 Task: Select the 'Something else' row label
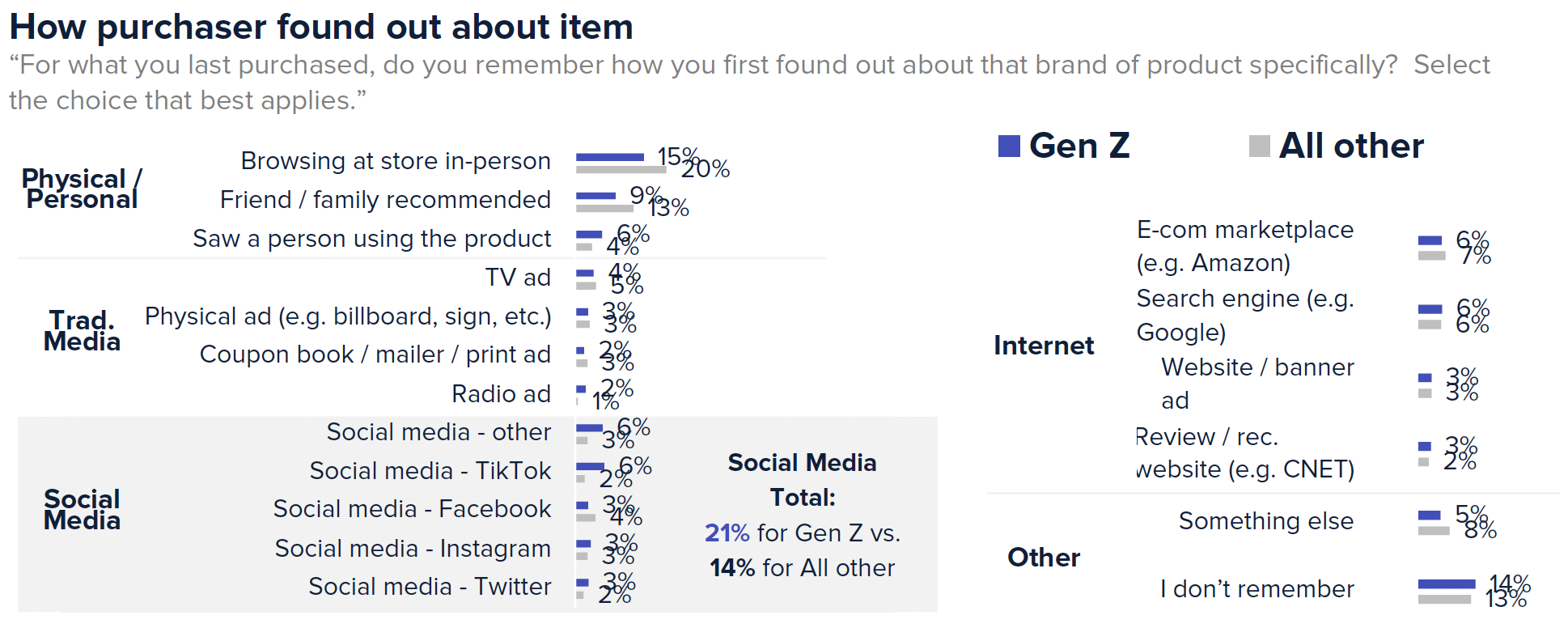coord(1265,521)
